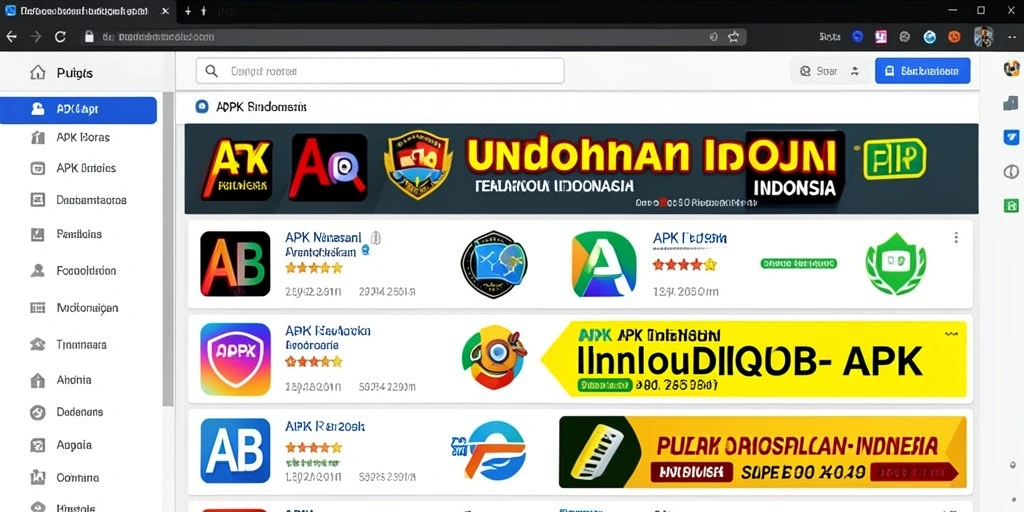Click the avatar icon atop the right side panel

[1012, 68]
